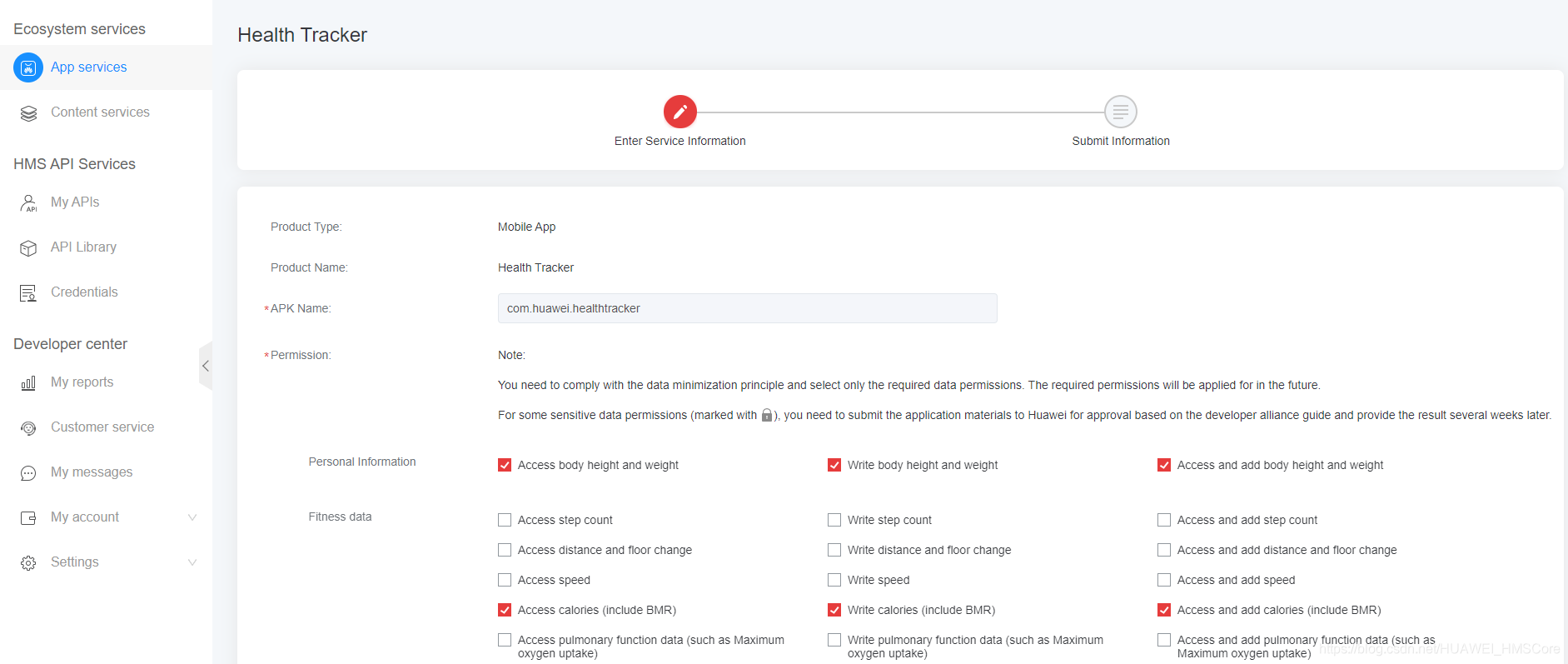Screen dimensions: 1568x664
Task: Click the Enter Service Information step label
Action: click(680, 141)
